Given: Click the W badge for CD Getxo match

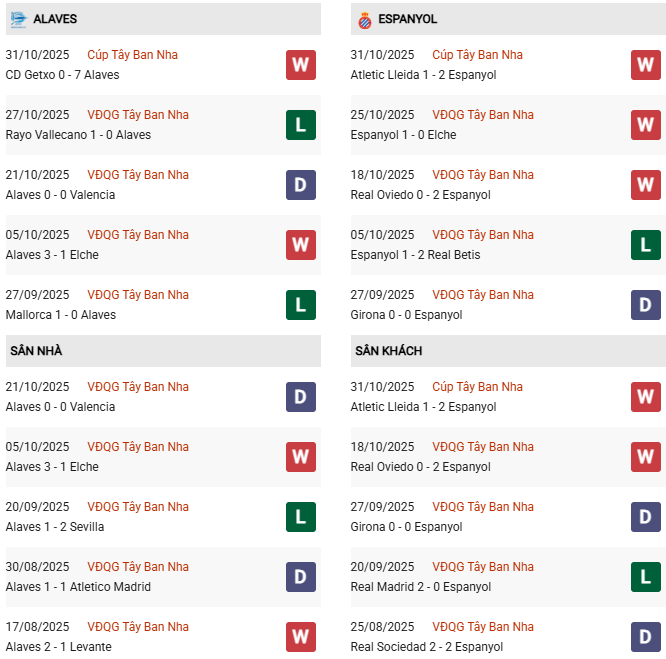Looking at the screenshot, I should [x=300, y=65].
